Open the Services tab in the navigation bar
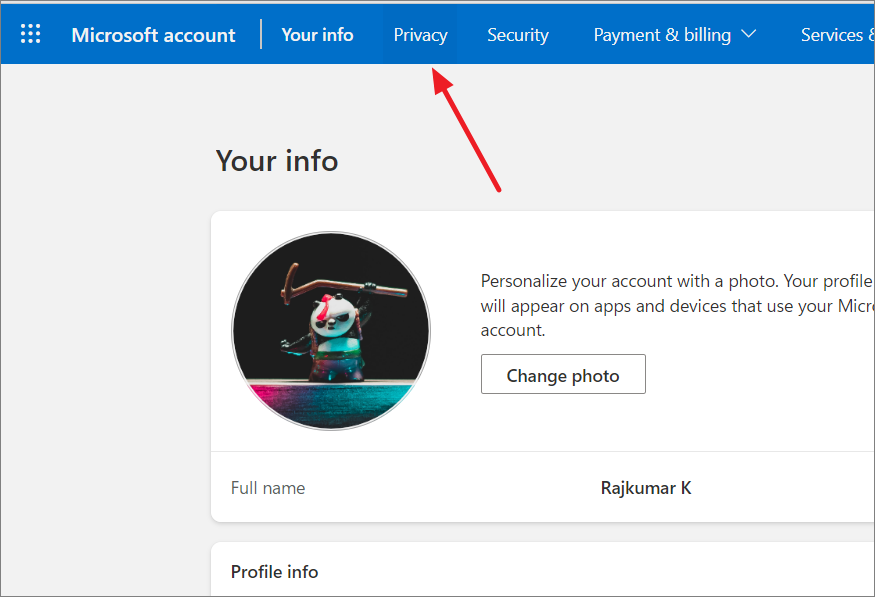The width and height of the screenshot is (875, 597). (838, 35)
